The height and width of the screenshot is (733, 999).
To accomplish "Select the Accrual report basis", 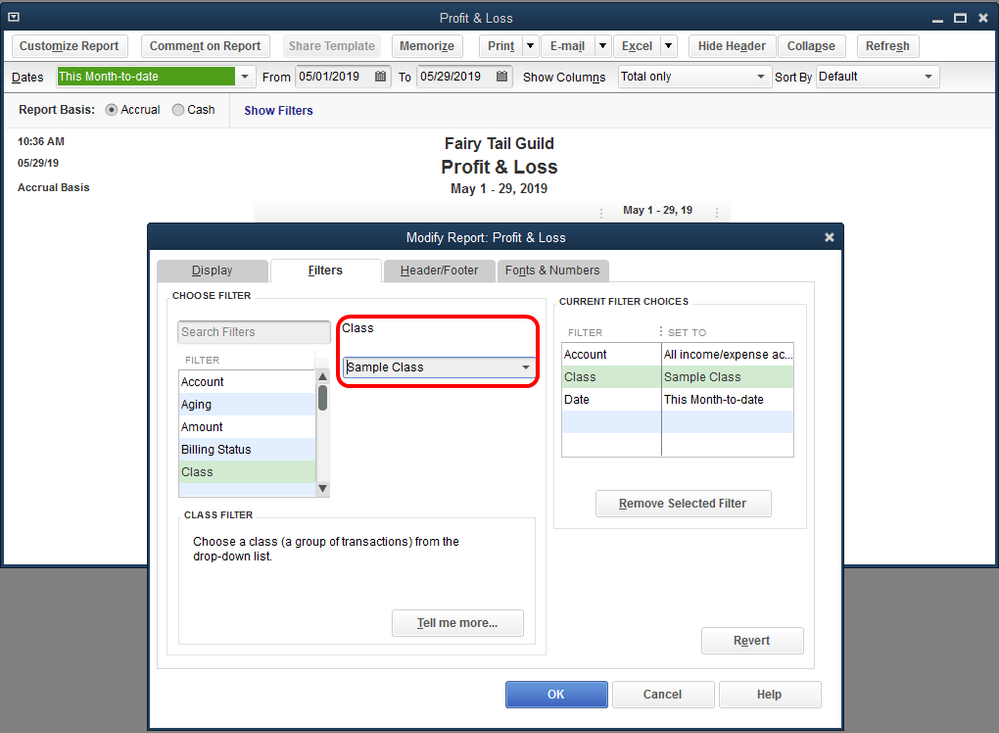I will pos(111,110).
